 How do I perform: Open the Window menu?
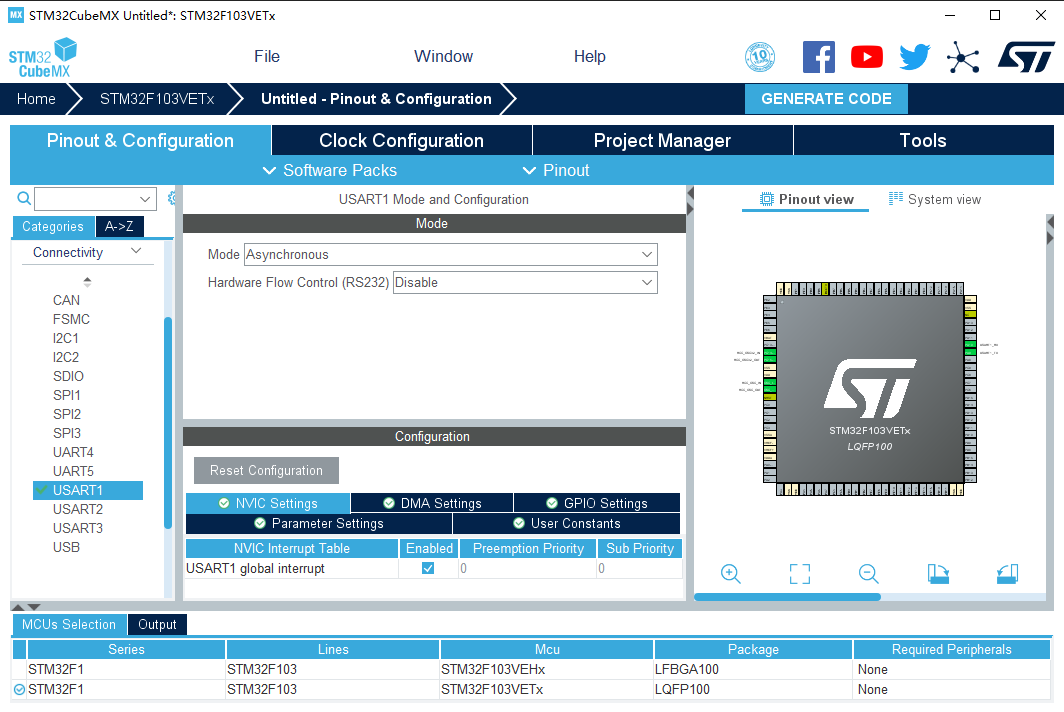444,56
